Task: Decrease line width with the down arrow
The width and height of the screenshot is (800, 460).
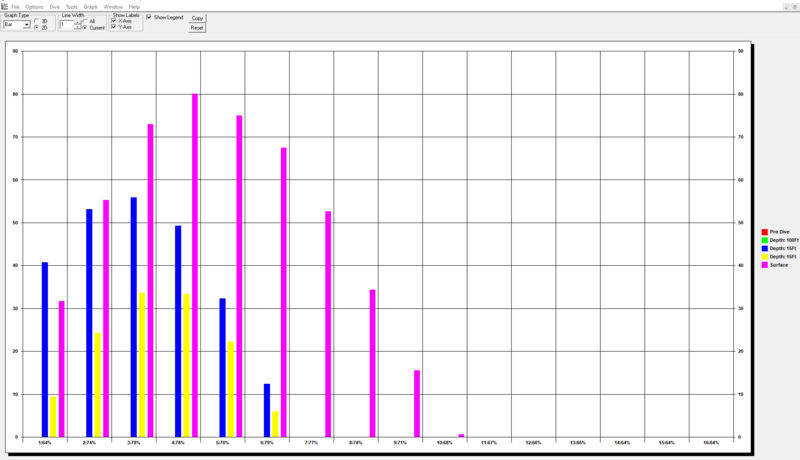Action: pyautogui.click(x=76, y=27)
